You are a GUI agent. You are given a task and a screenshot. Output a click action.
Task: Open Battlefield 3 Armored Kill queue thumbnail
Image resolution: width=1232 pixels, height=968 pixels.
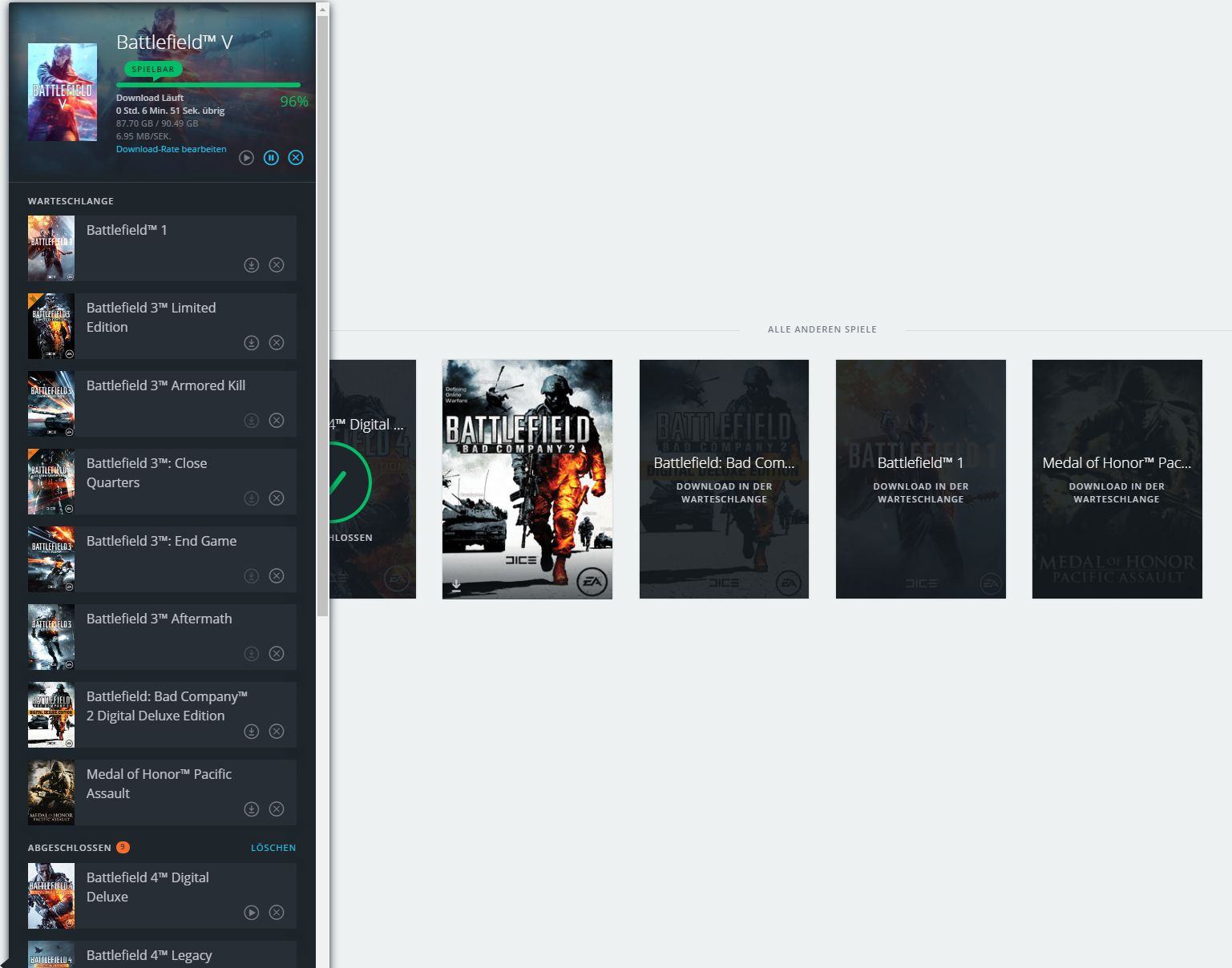51,404
